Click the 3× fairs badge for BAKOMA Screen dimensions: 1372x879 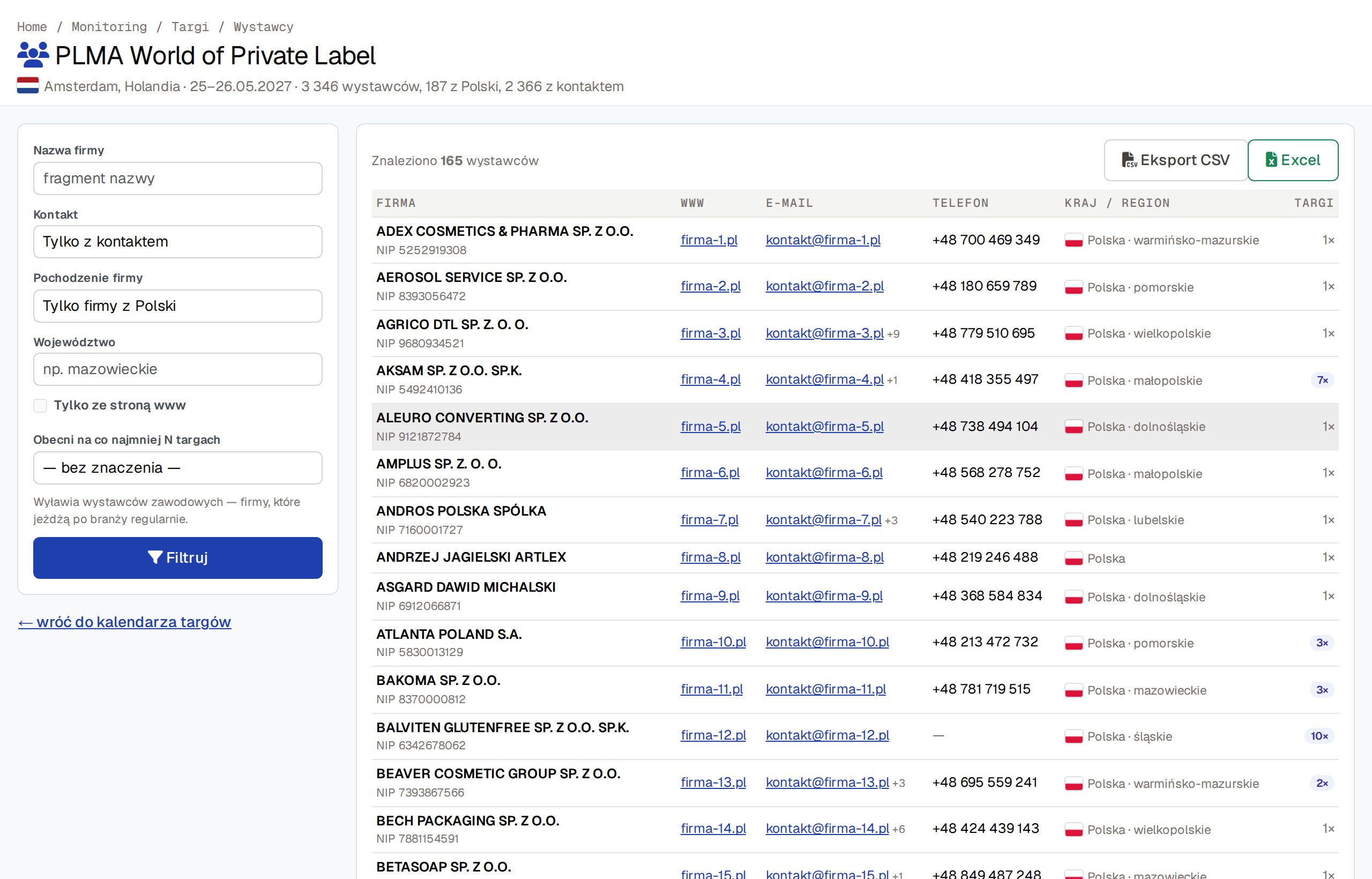coord(1322,690)
